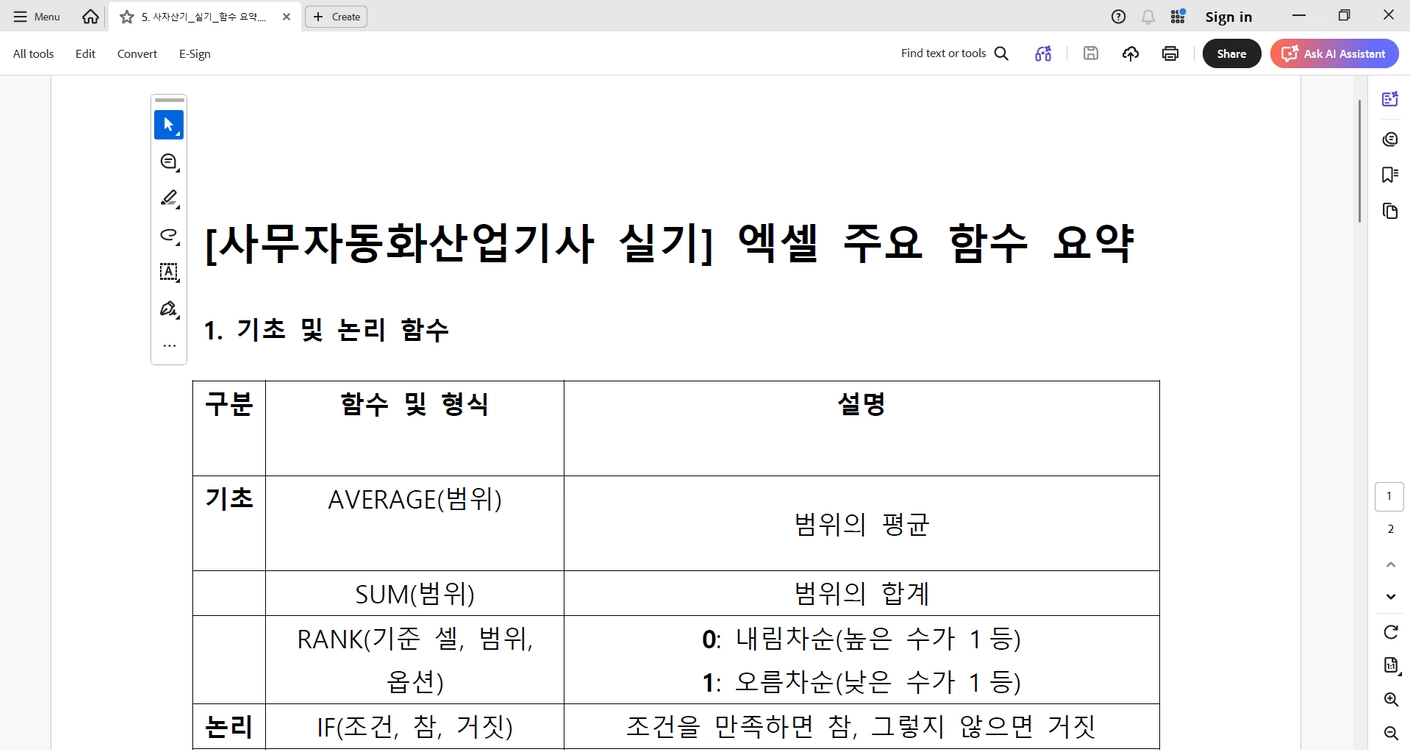Choose the Select arrow tool
This screenshot has width=1410, height=750.
(x=169, y=125)
